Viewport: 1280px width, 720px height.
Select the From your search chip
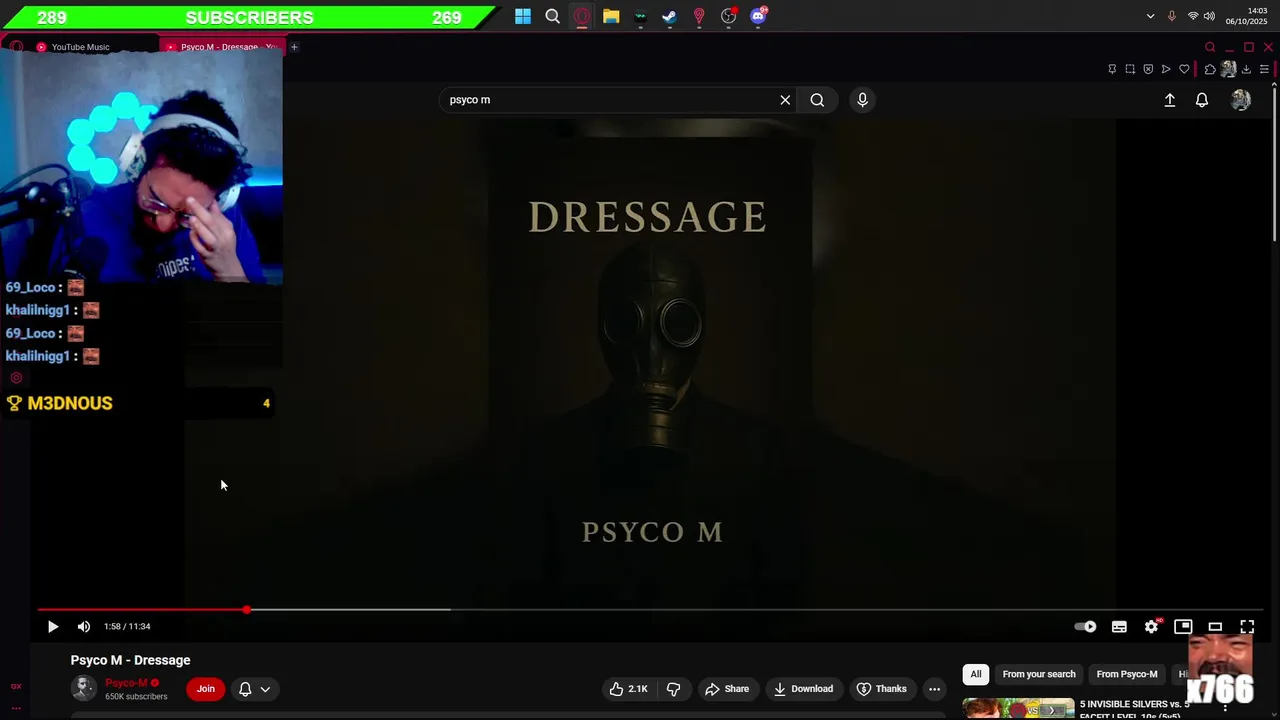[x=1039, y=674]
